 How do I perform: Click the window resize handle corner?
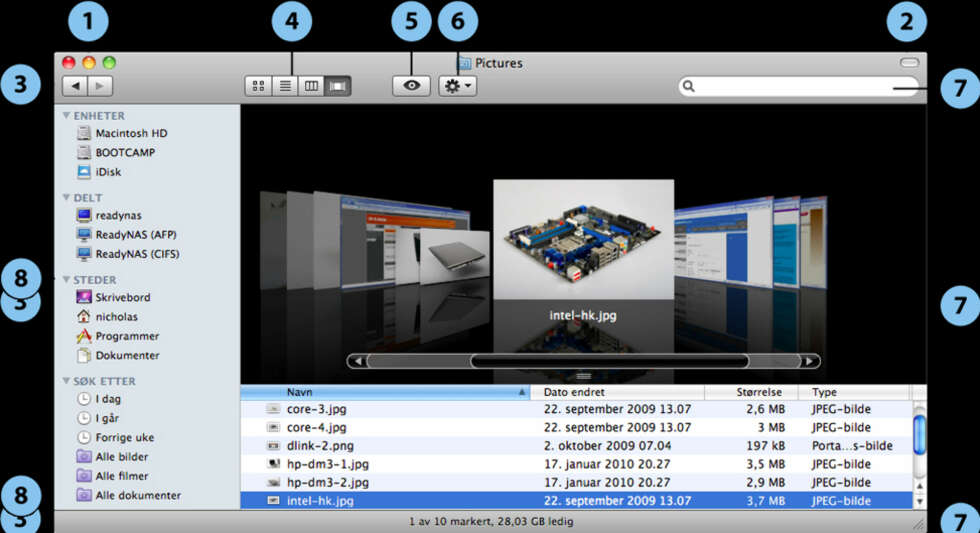(918, 525)
